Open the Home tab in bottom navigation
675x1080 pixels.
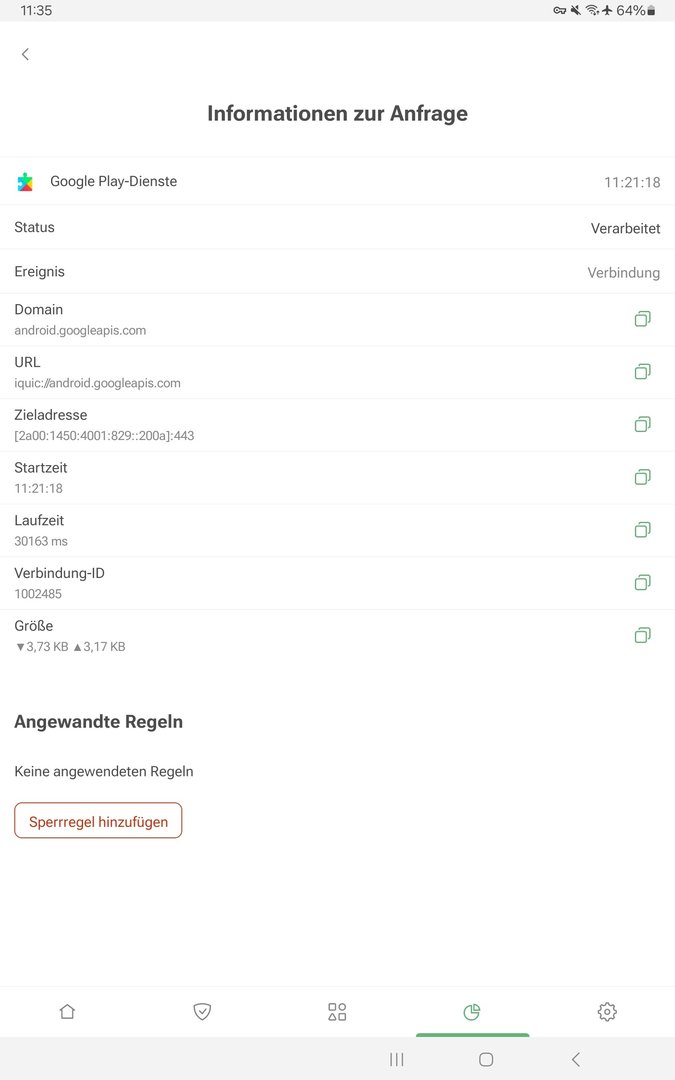(67, 1012)
